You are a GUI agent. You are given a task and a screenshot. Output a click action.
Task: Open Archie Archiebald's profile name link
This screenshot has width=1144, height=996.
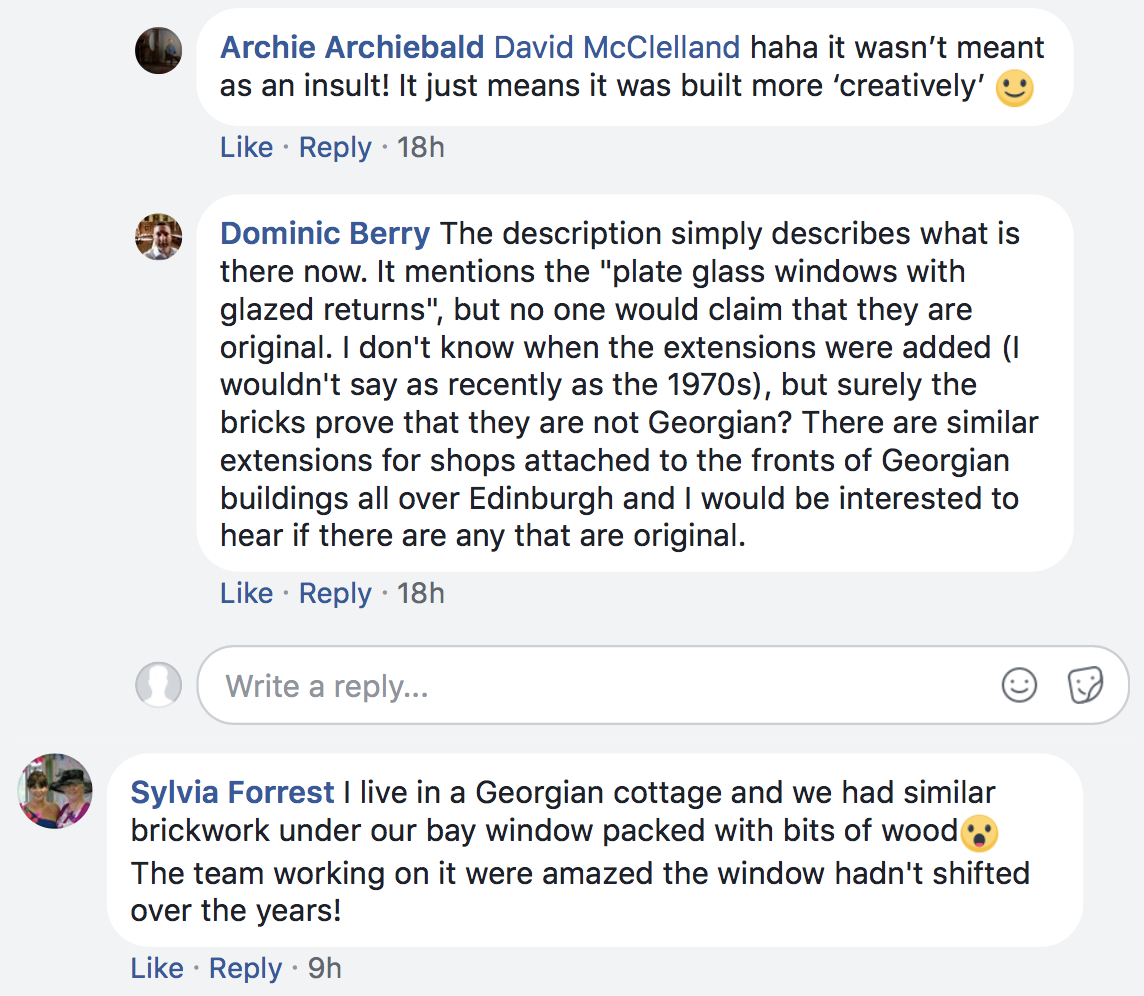click(x=352, y=47)
